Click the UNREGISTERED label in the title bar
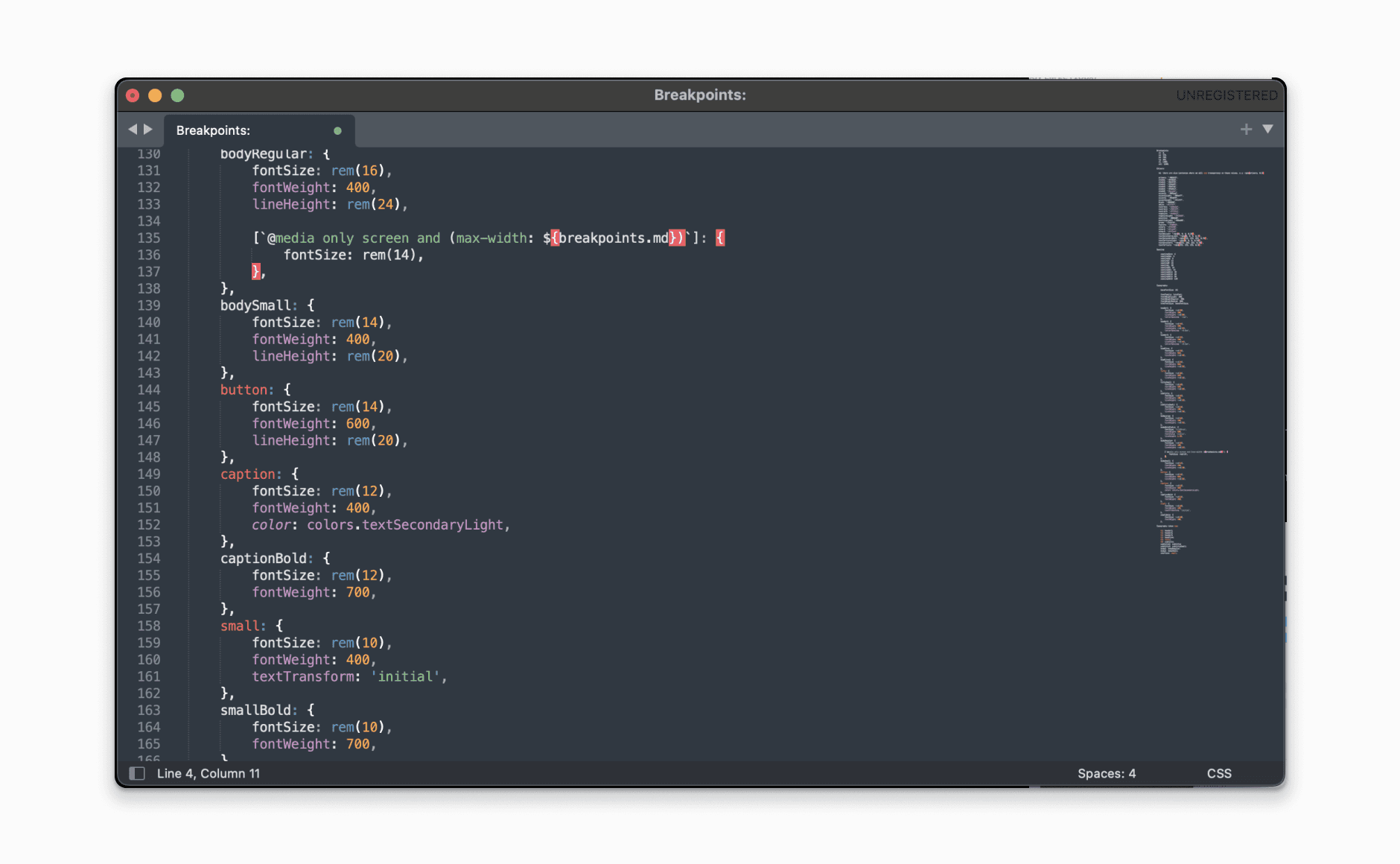 pyautogui.click(x=1226, y=95)
